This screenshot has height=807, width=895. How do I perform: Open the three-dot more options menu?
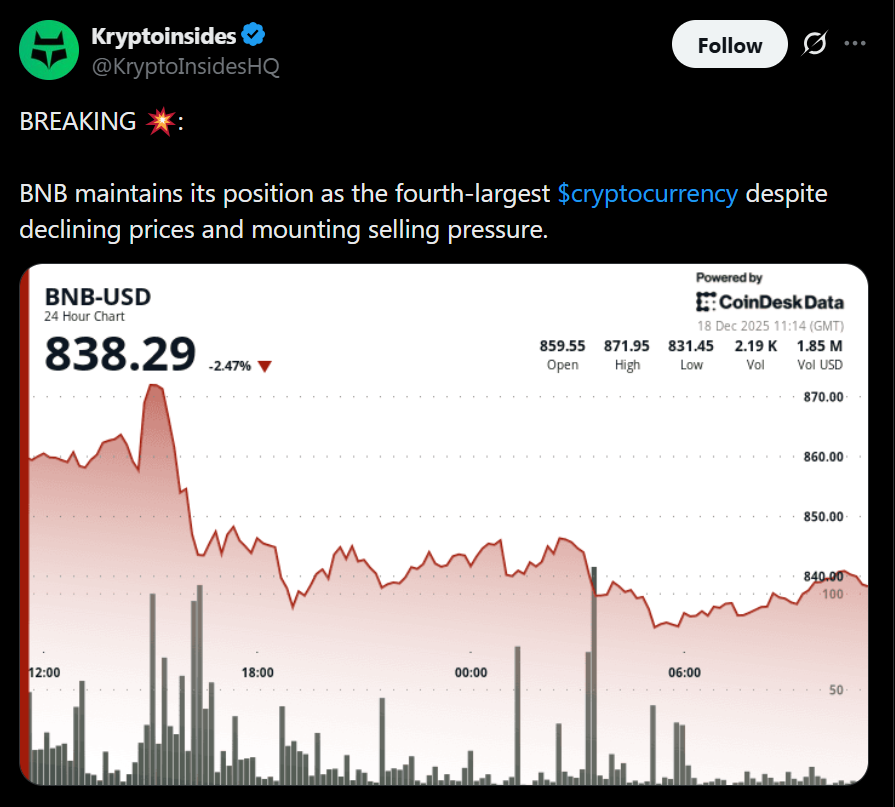[x=856, y=44]
